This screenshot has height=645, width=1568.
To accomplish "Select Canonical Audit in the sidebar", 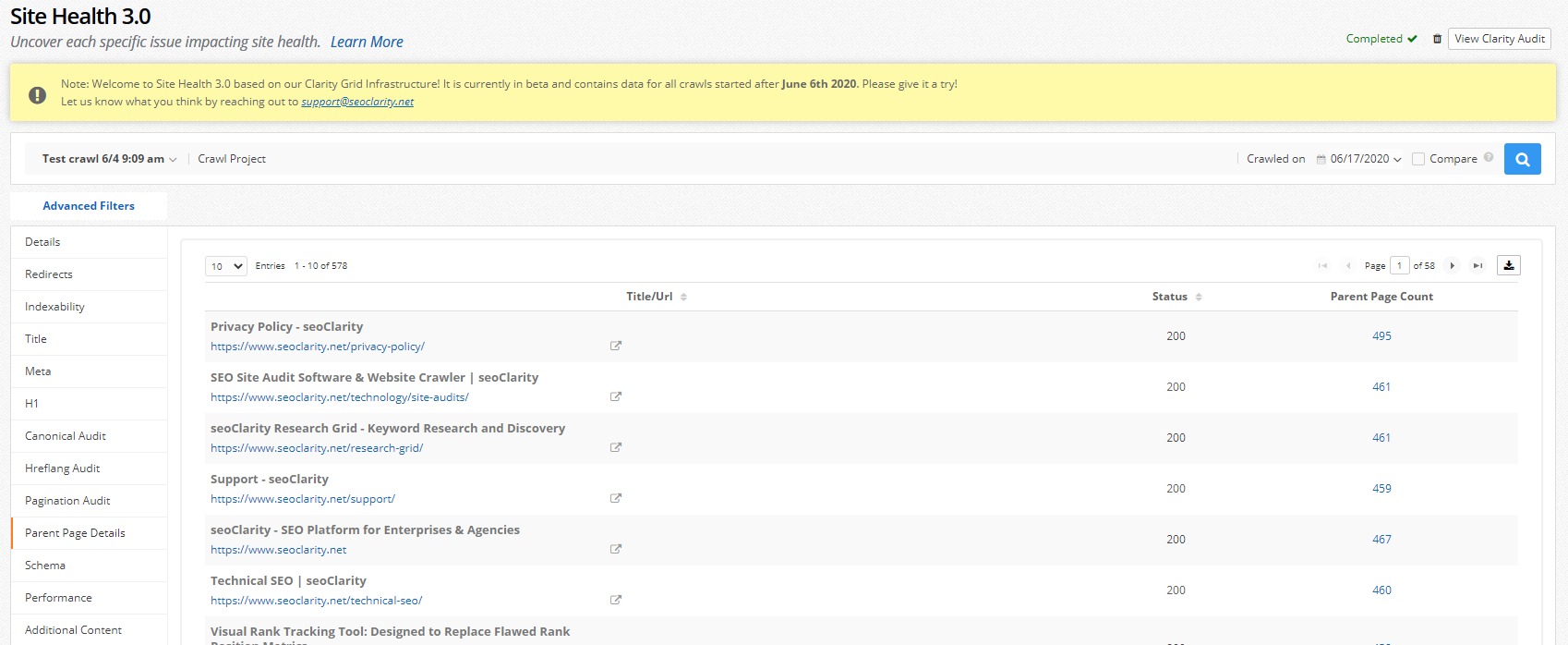I will click(x=89, y=436).
